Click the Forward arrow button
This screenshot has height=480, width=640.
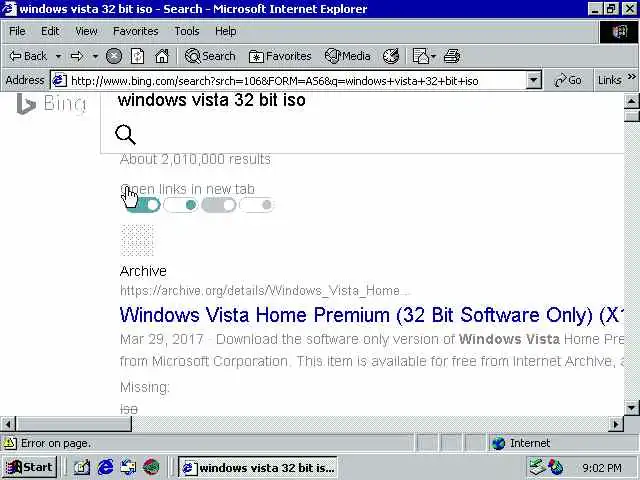[x=77, y=56]
